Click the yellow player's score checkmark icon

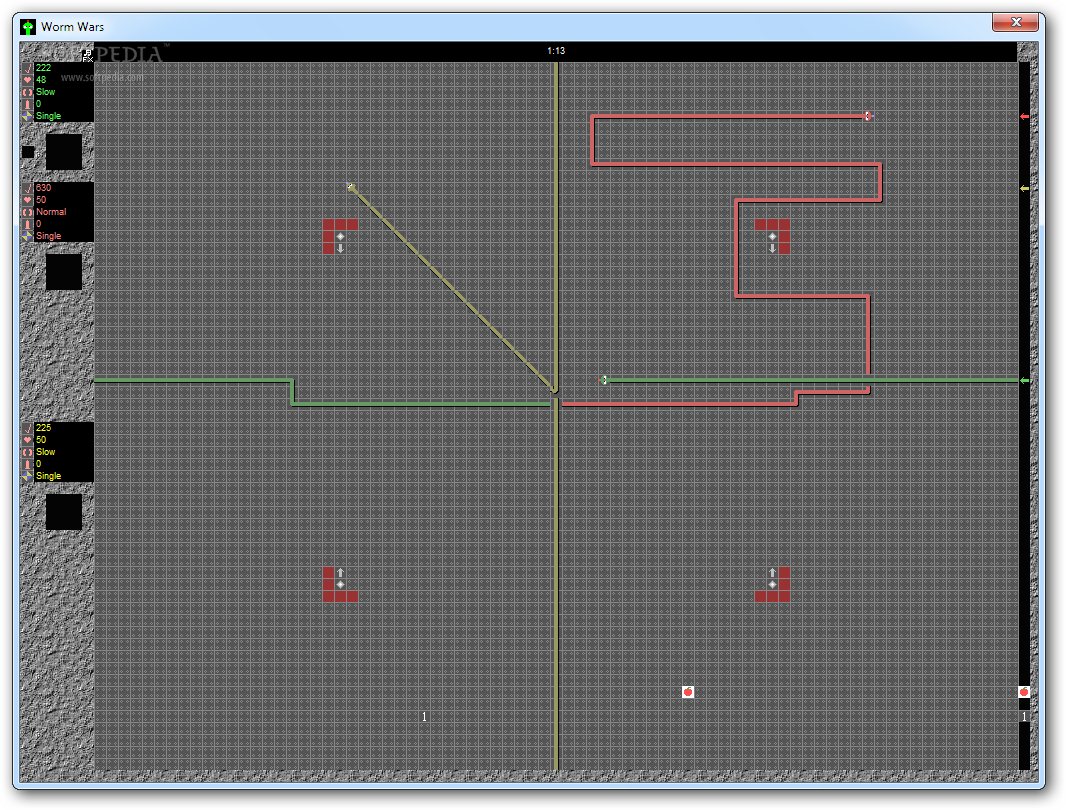[x=28, y=428]
